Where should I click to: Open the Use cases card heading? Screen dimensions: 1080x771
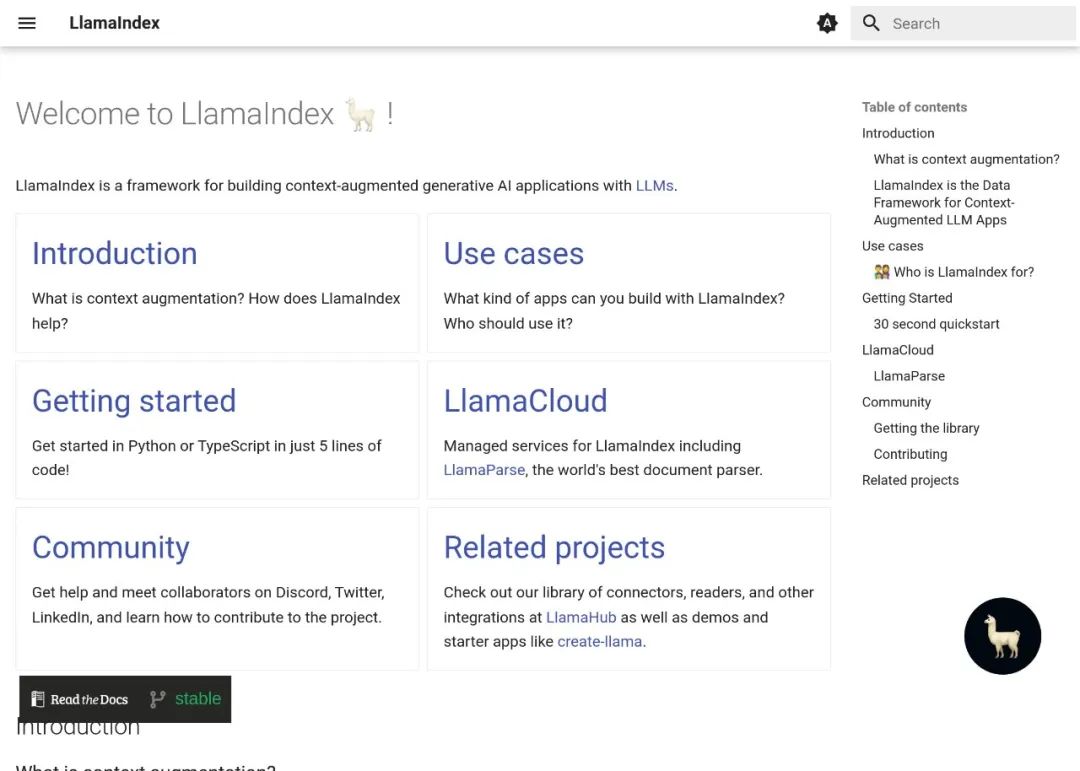point(513,254)
